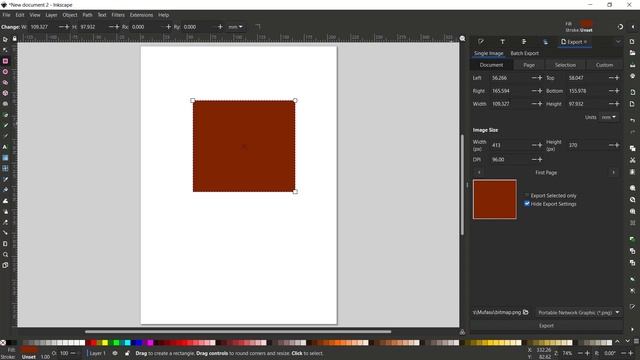Select the Page export area button
This screenshot has width=640, height=360.
click(529, 65)
